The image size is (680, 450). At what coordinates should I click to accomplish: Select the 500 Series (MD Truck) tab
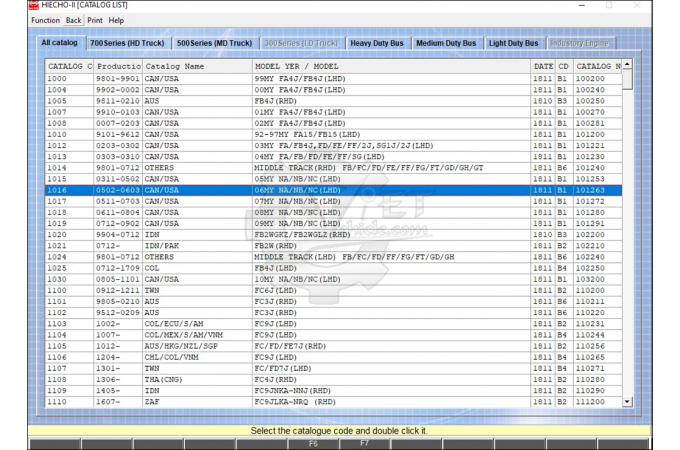coord(214,43)
